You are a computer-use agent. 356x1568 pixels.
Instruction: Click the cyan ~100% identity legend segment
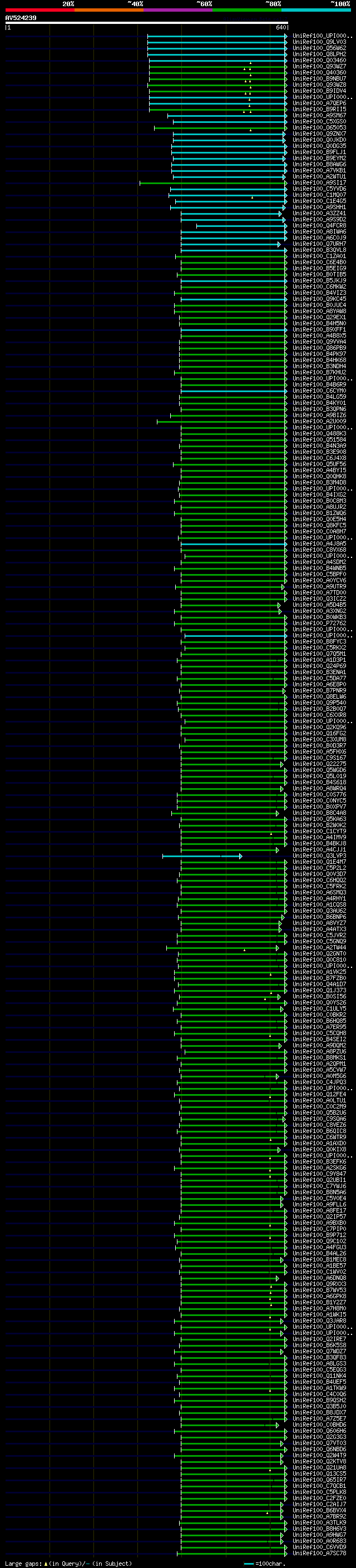[x=316, y=10]
